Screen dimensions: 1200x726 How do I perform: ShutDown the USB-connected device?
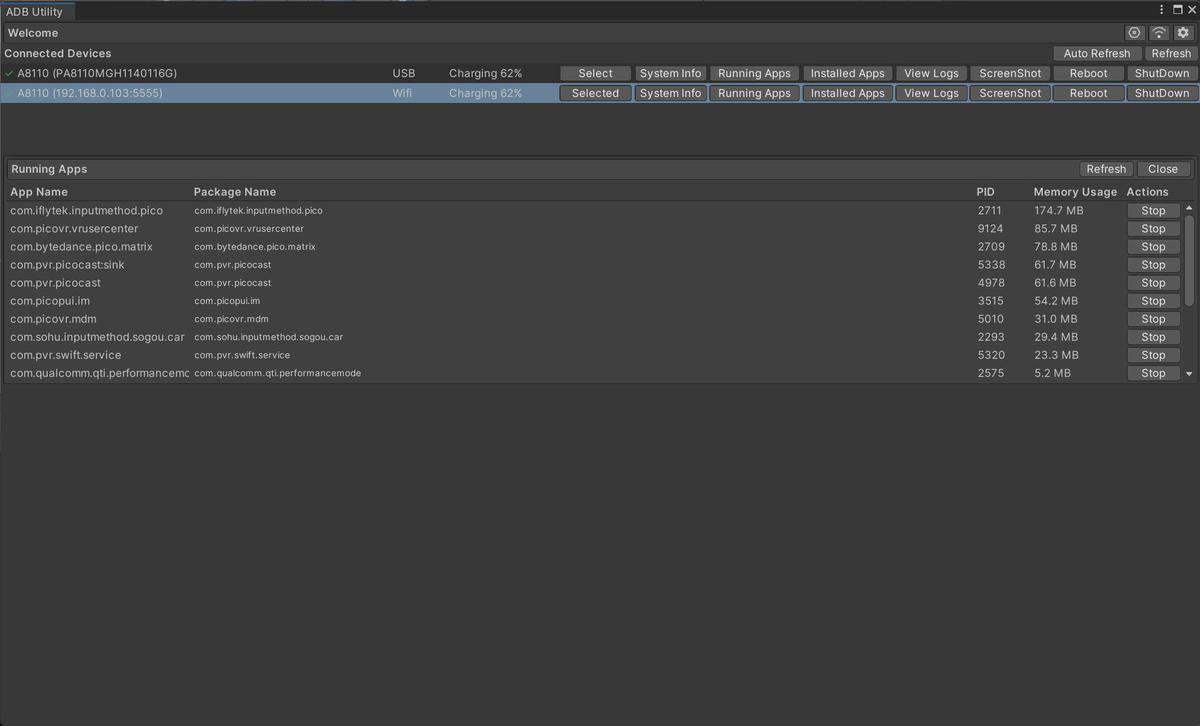[1162, 73]
